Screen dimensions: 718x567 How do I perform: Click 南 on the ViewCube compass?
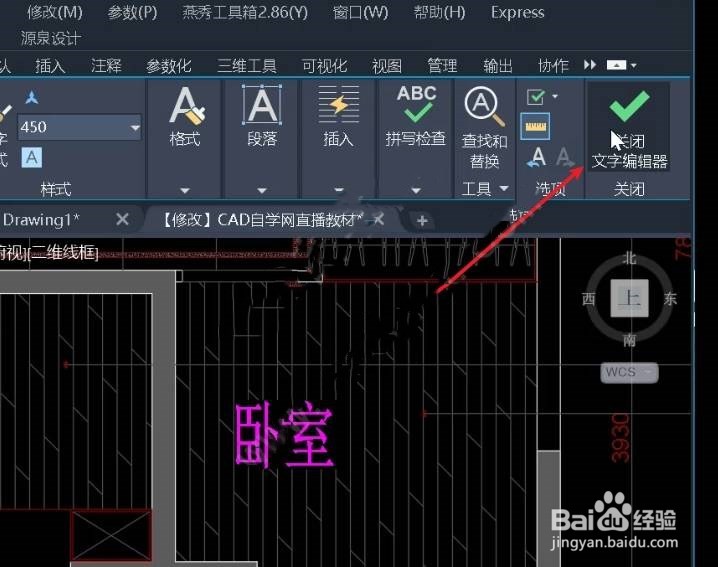pyautogui.click(x=630, y=340)
